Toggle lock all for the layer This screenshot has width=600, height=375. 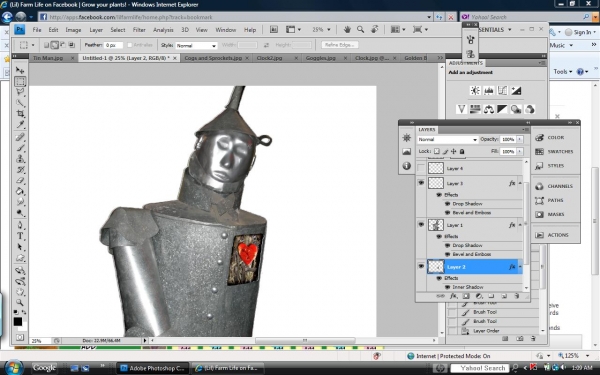pos(462,151)
